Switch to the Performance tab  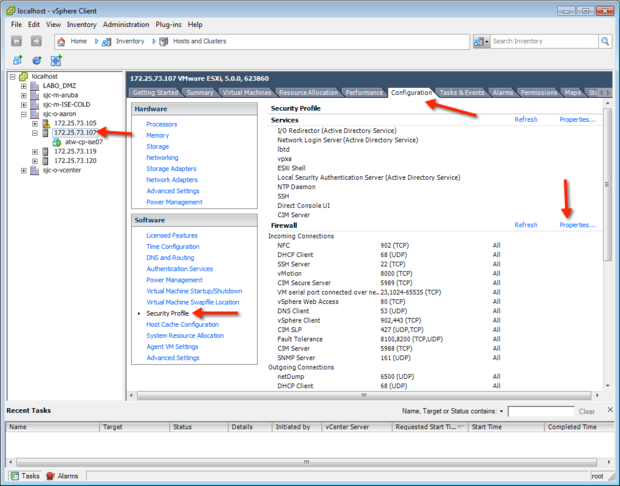(x=364, y=93)
